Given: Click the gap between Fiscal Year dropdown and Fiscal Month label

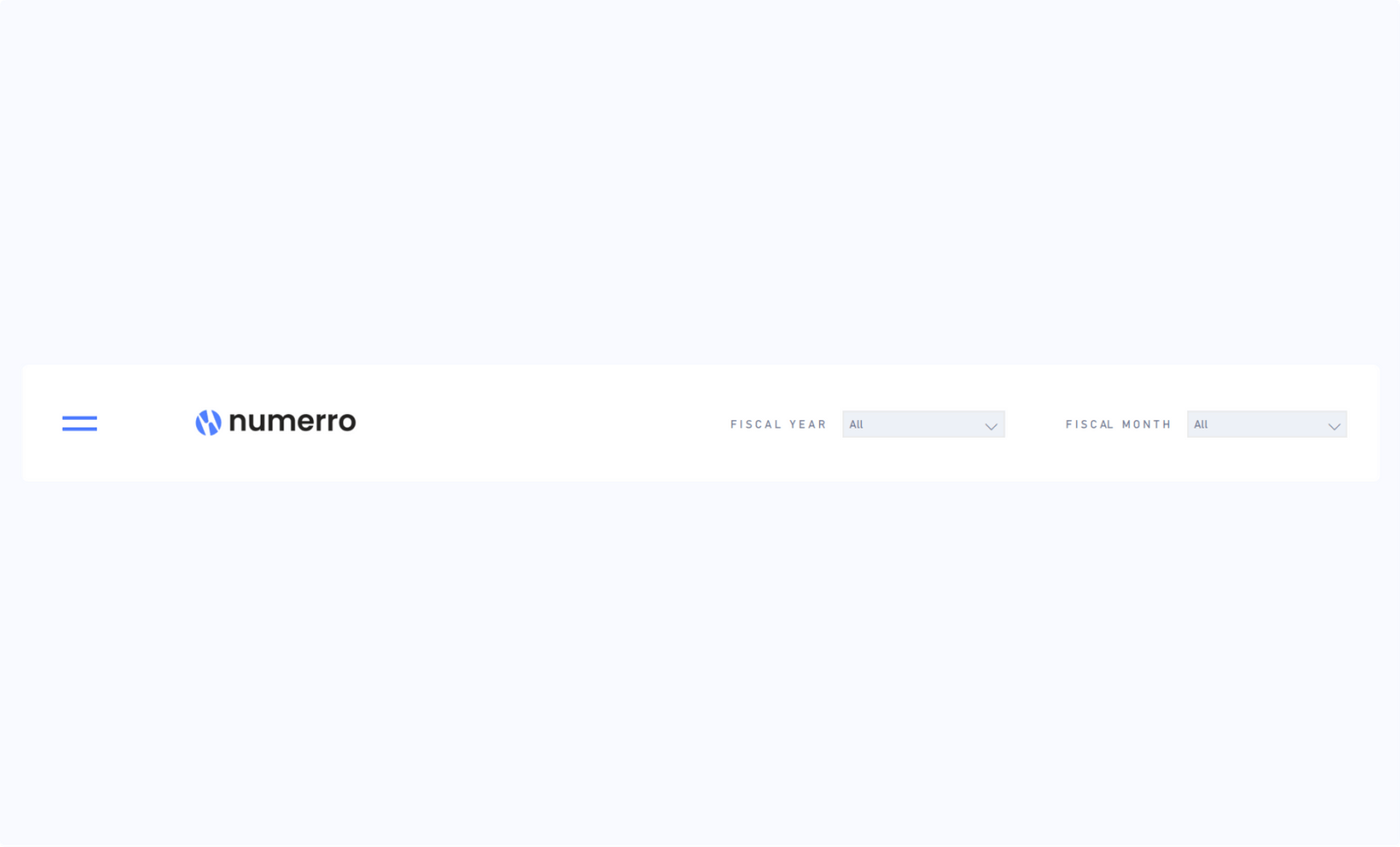Looking at the screenshot, I should pos(1035,424).
